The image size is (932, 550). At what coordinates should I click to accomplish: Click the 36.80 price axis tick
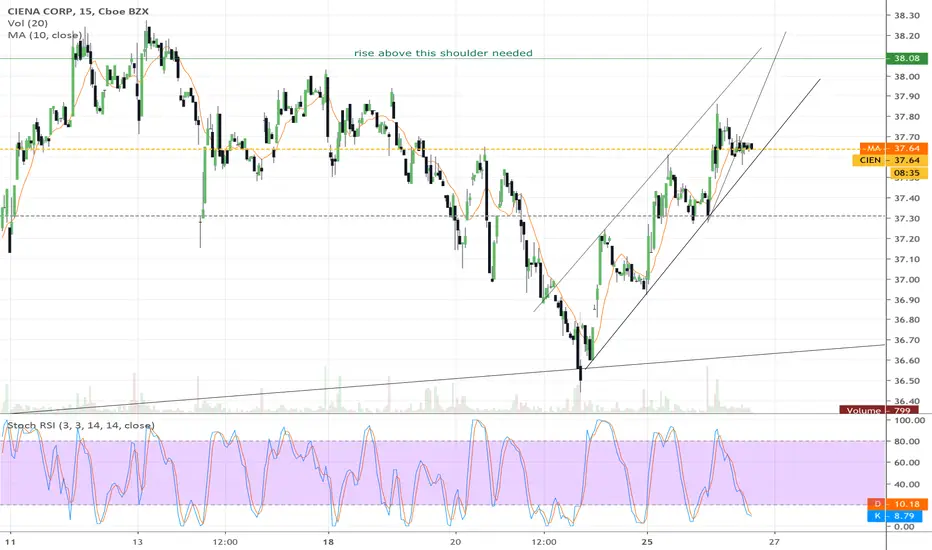[x=907, y=320]
